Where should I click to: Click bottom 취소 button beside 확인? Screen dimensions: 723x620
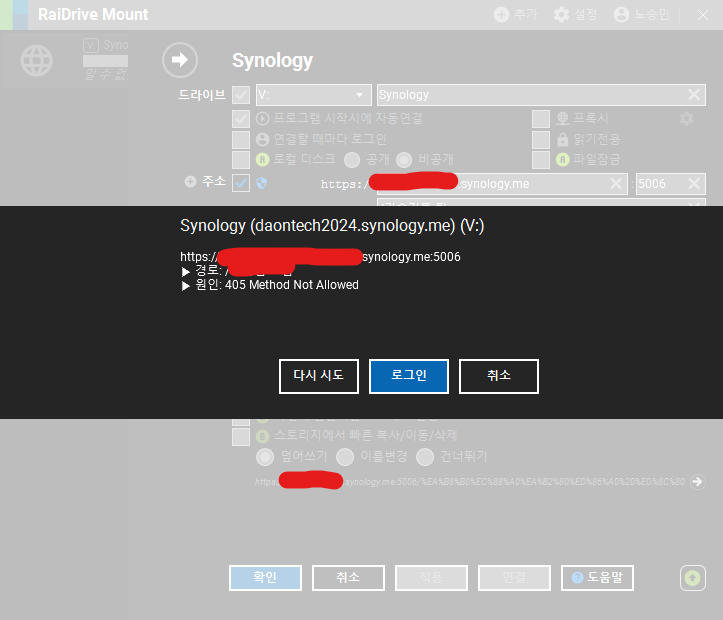pyautogui.click(x=348, y=578)
